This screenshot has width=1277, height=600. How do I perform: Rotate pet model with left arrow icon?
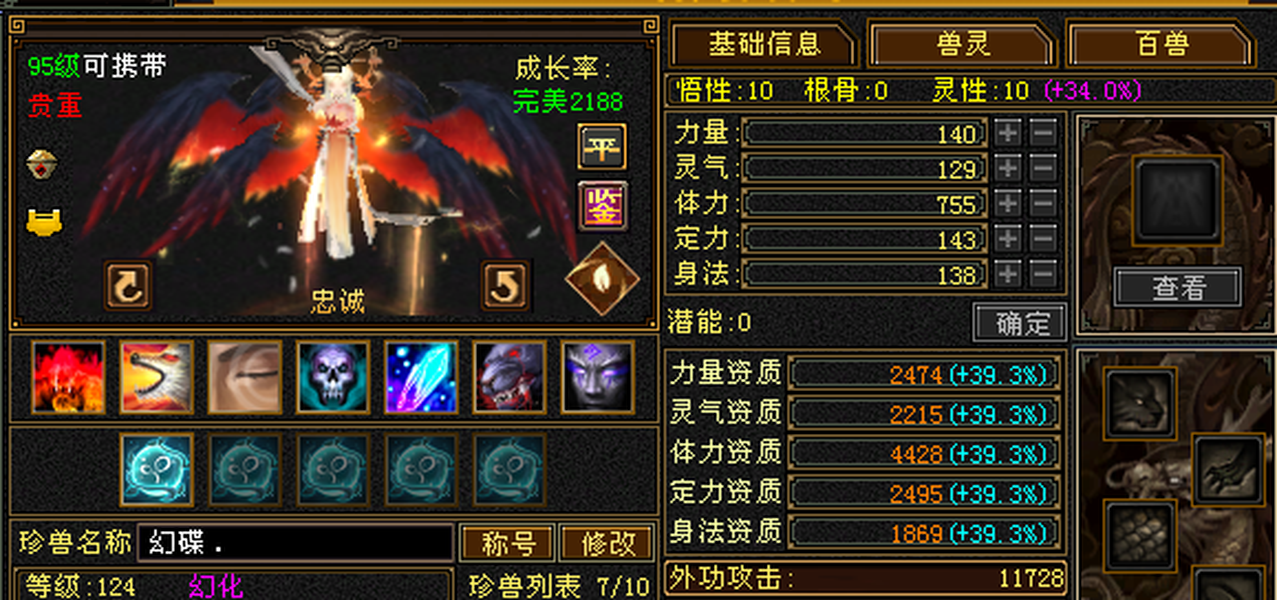[129, 286]
